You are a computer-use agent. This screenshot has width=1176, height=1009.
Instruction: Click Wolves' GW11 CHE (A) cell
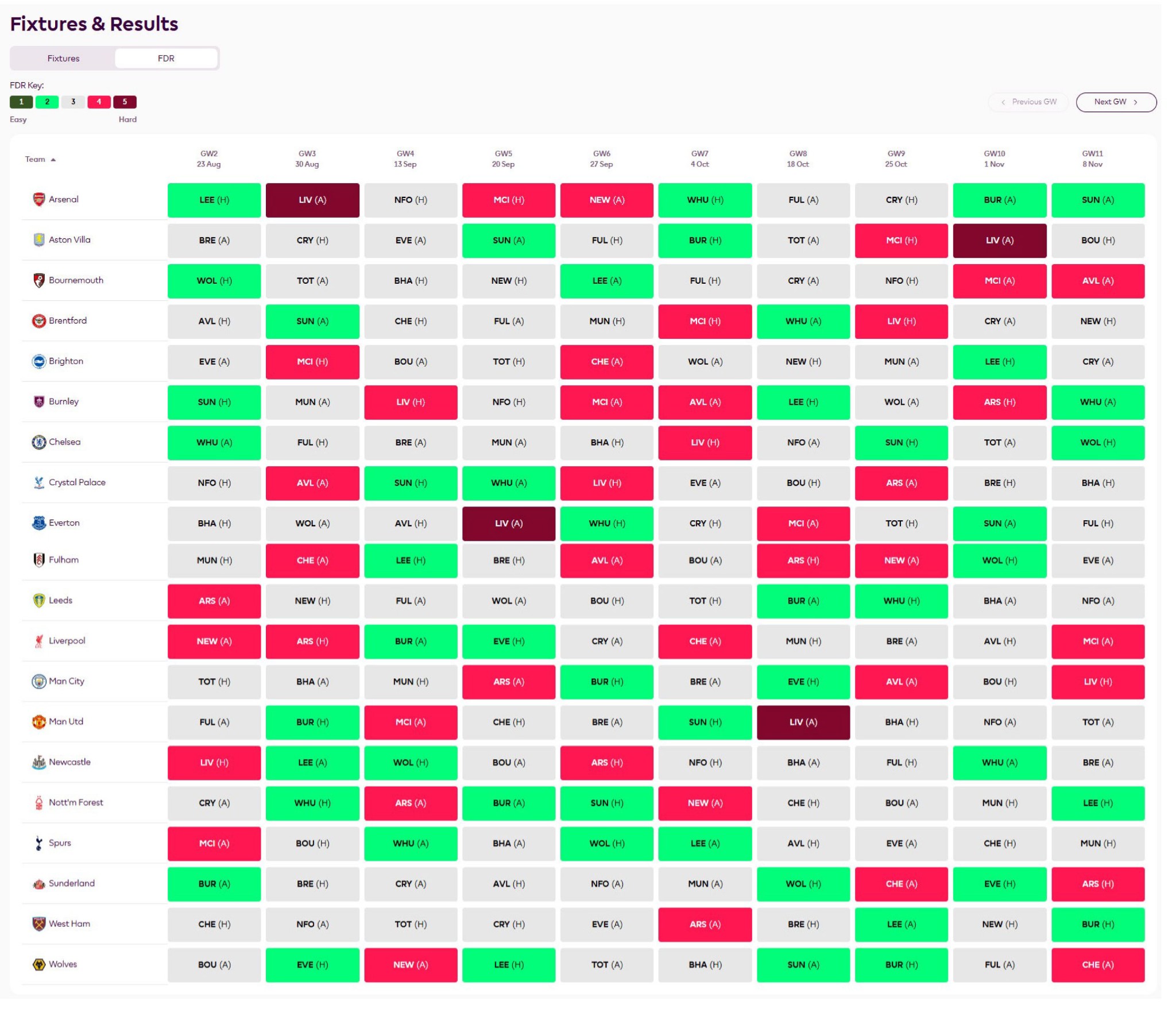[1098, 965]
